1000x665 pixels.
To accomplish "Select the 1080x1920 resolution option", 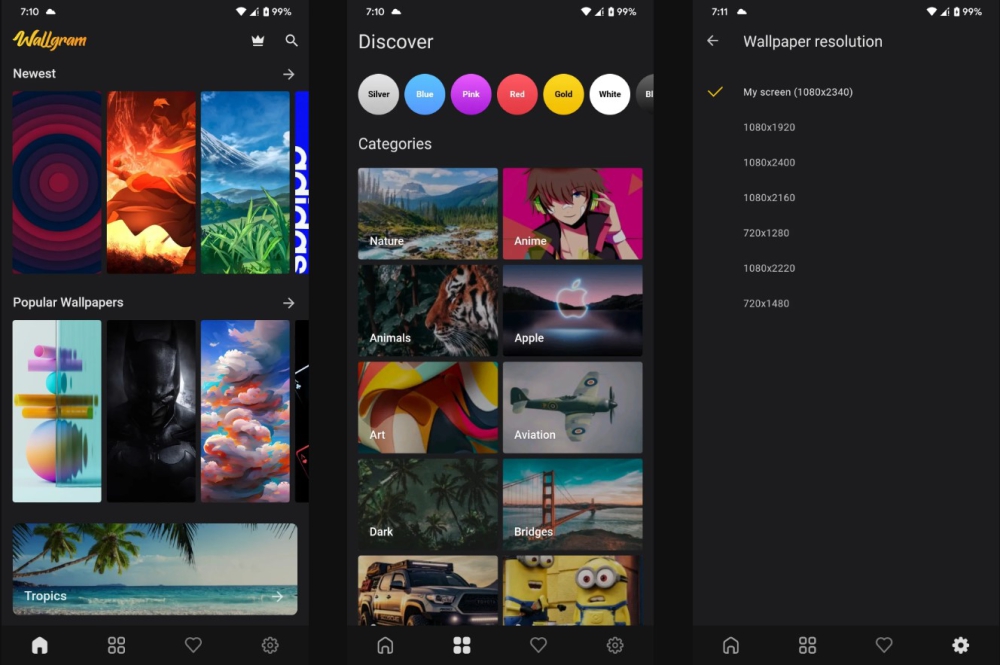I will point(769,127).
